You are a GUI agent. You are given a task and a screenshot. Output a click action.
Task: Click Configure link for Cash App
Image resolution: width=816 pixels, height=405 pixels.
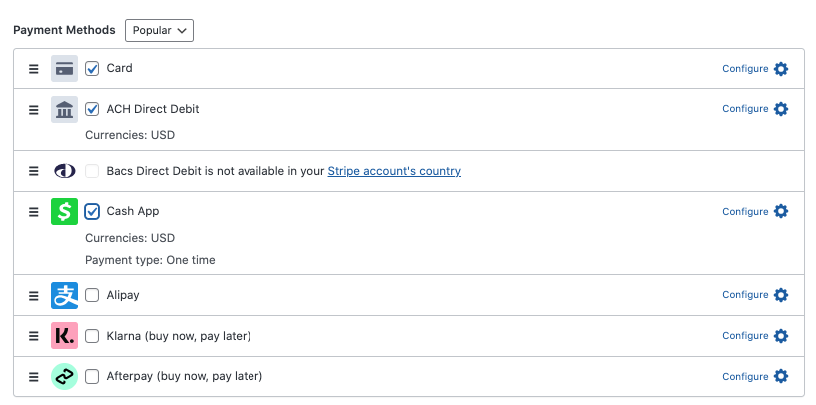click(x=745, y=212)
